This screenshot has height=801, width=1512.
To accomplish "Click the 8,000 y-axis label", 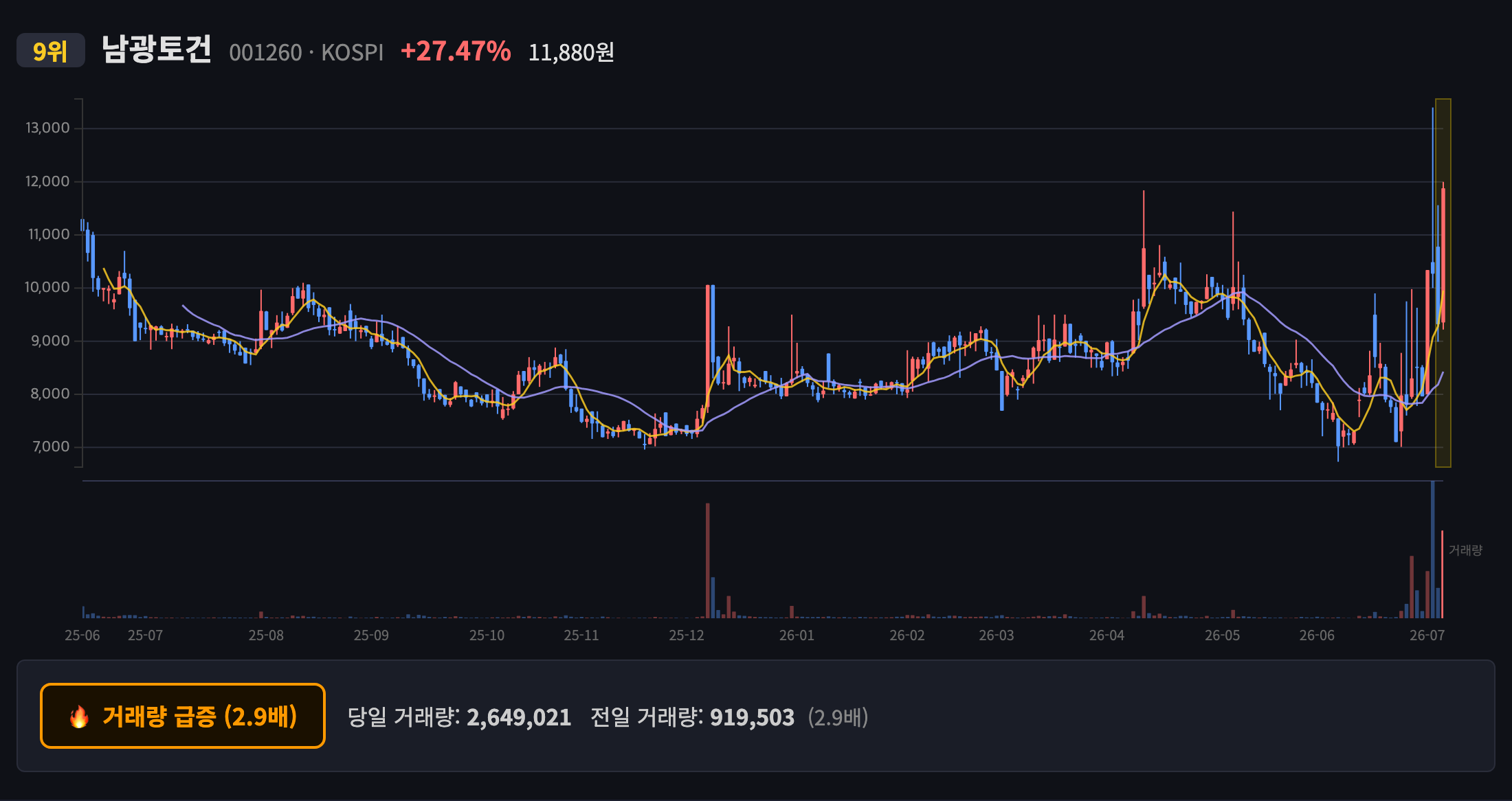I will [50, 394].
